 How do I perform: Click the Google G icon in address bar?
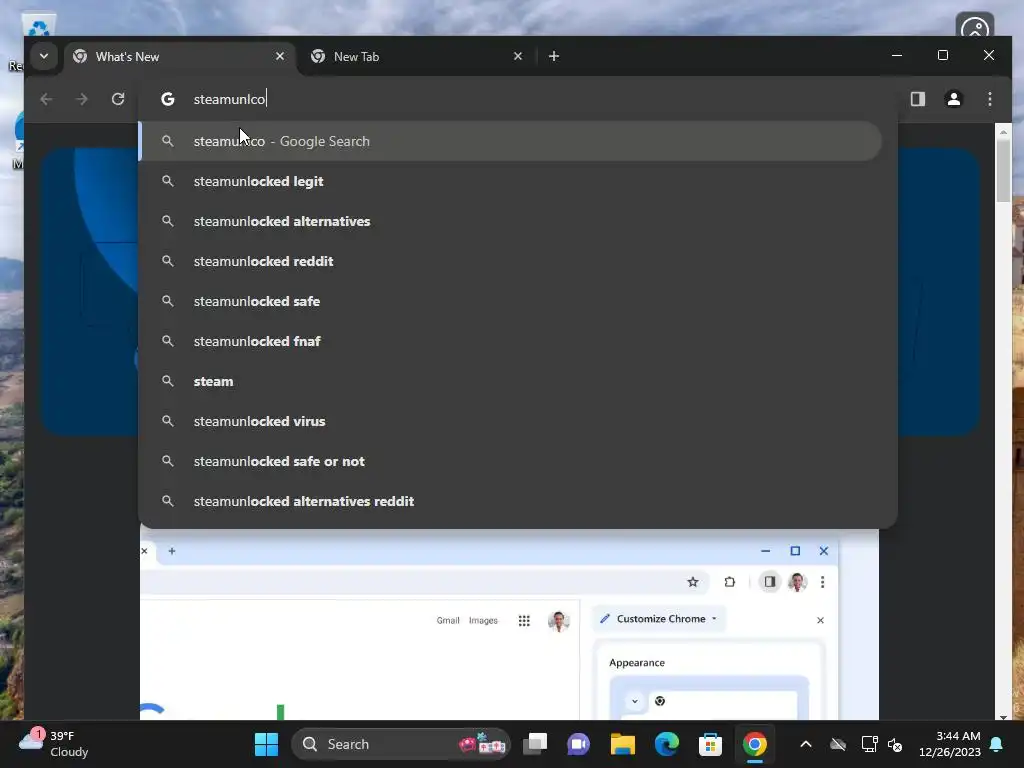tap(168, 99)
